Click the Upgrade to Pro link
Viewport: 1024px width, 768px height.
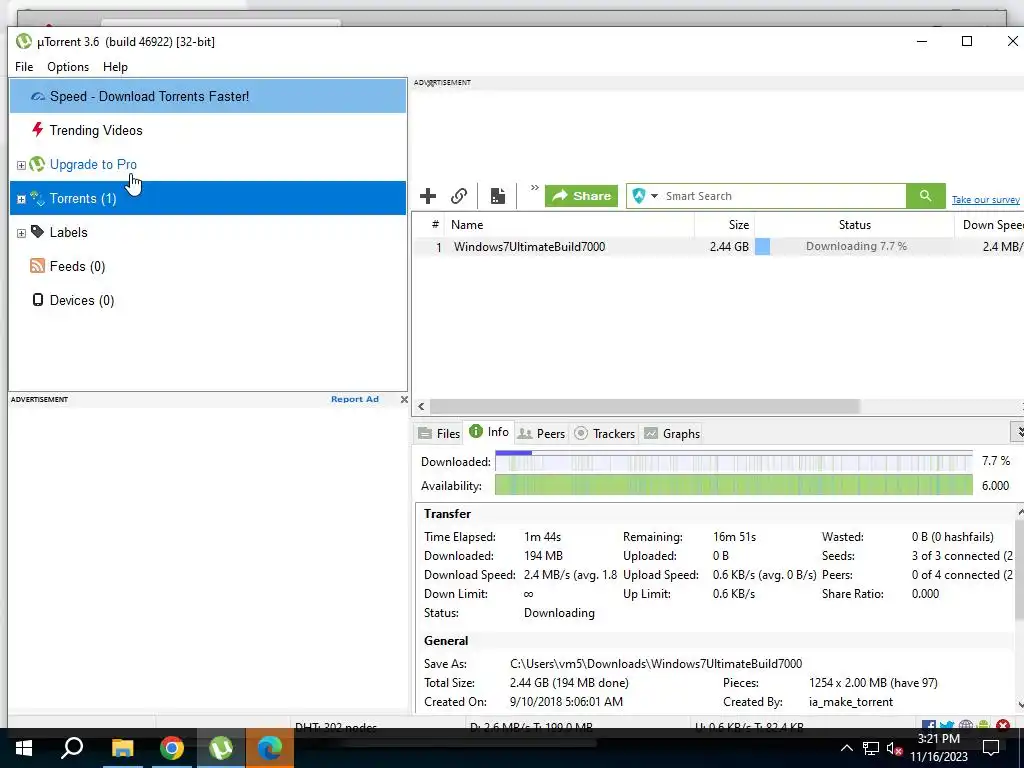coord(93,165)
